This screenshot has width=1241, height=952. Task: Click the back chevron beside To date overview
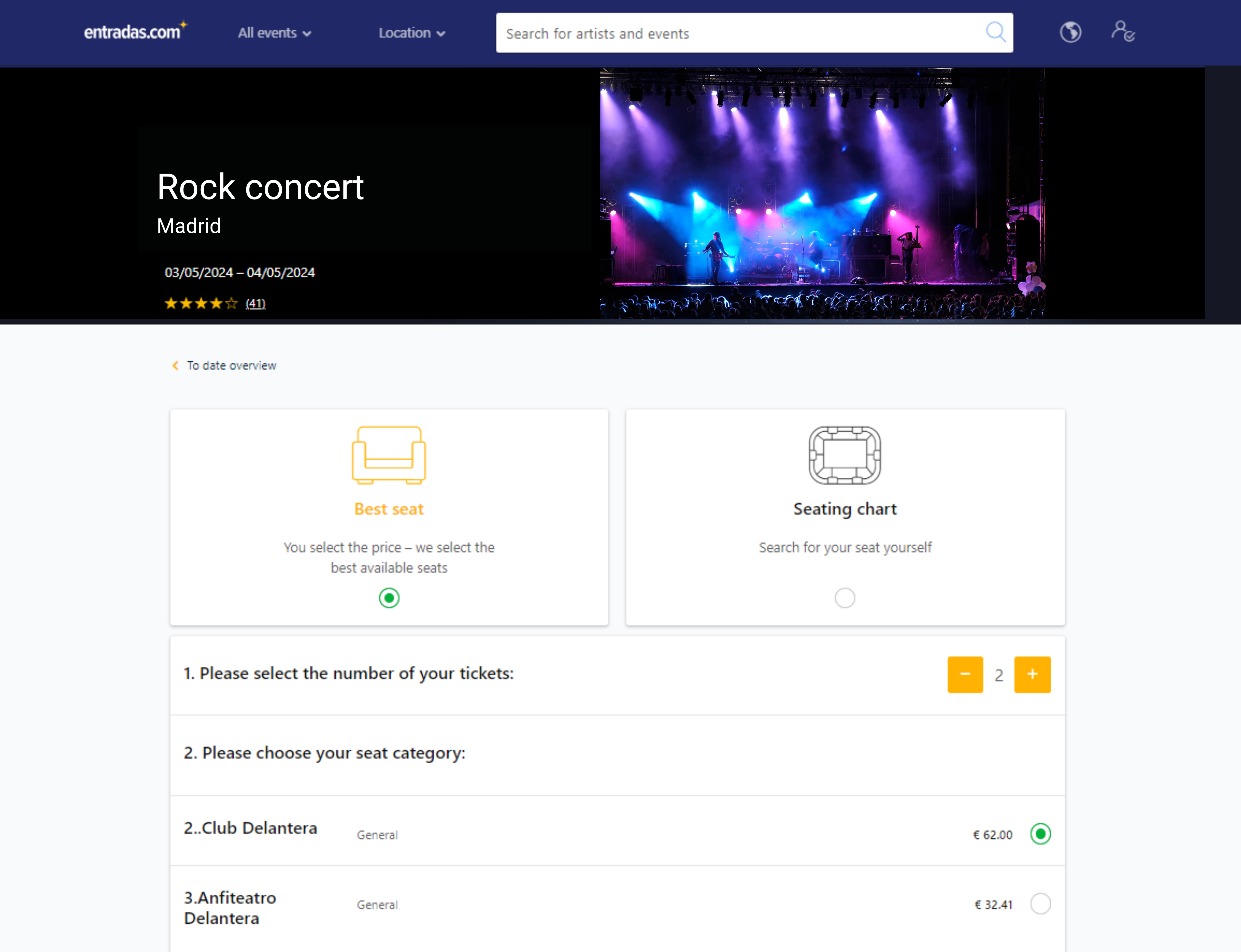pos(175,366)
